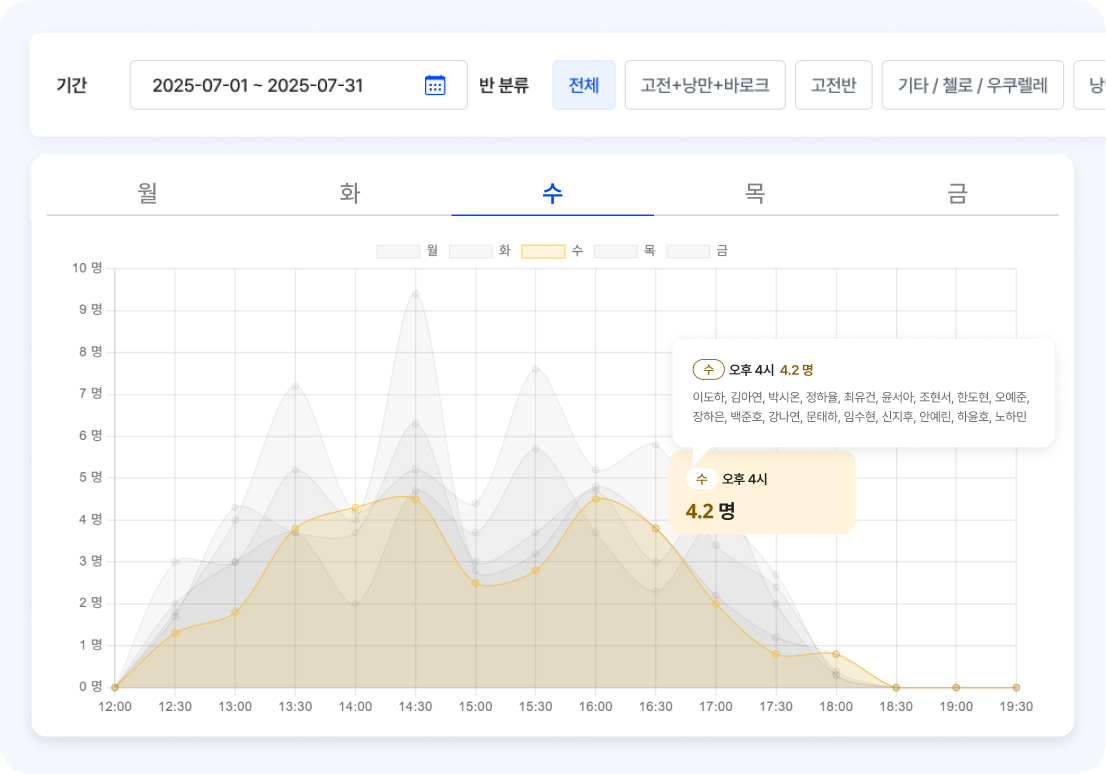1106x774 pixels.
Task: Select the 기타 / 첼로 / 우쿠렐레 filter
Action: coord(975,85)
